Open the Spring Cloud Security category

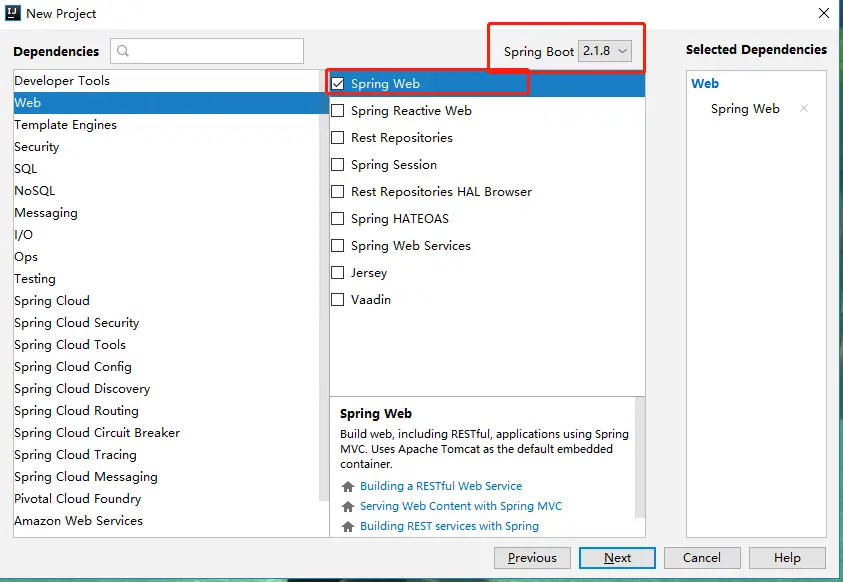(166, 323)
